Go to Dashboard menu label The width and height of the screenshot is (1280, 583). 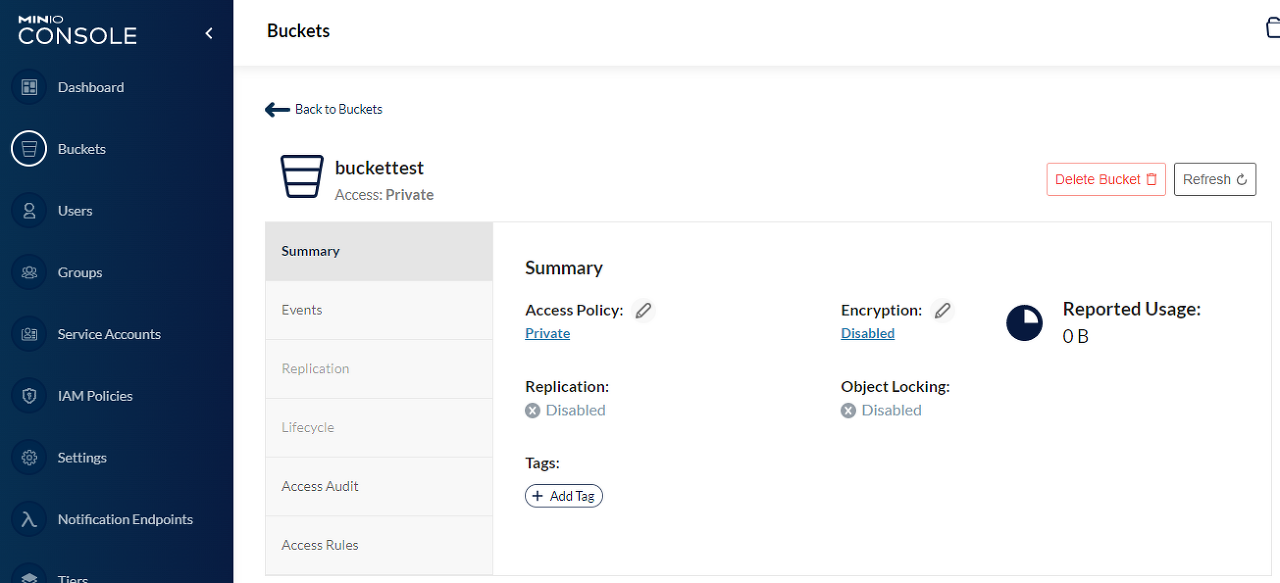91,87
